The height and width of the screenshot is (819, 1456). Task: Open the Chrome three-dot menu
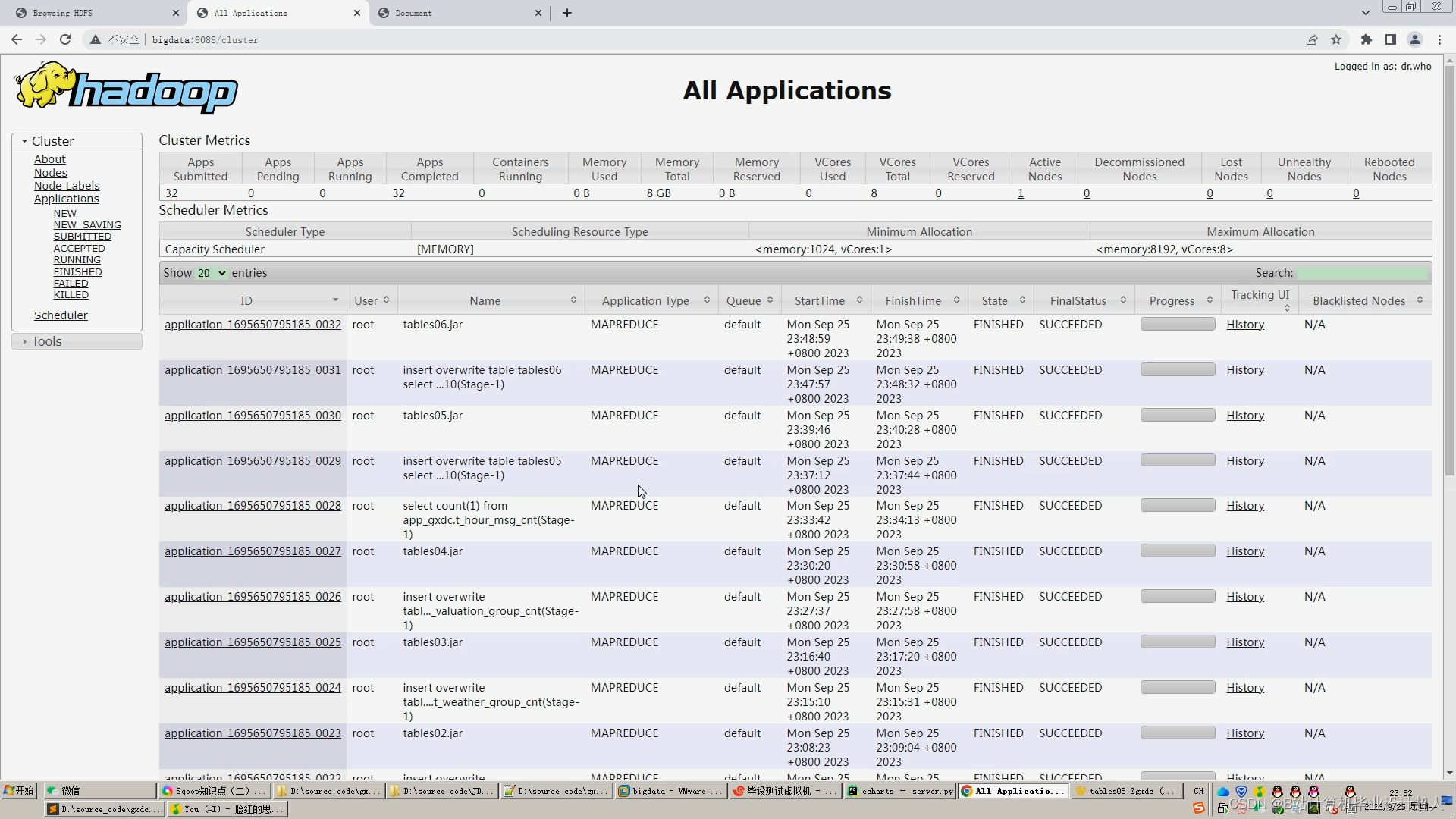(x=1439, y=39)
